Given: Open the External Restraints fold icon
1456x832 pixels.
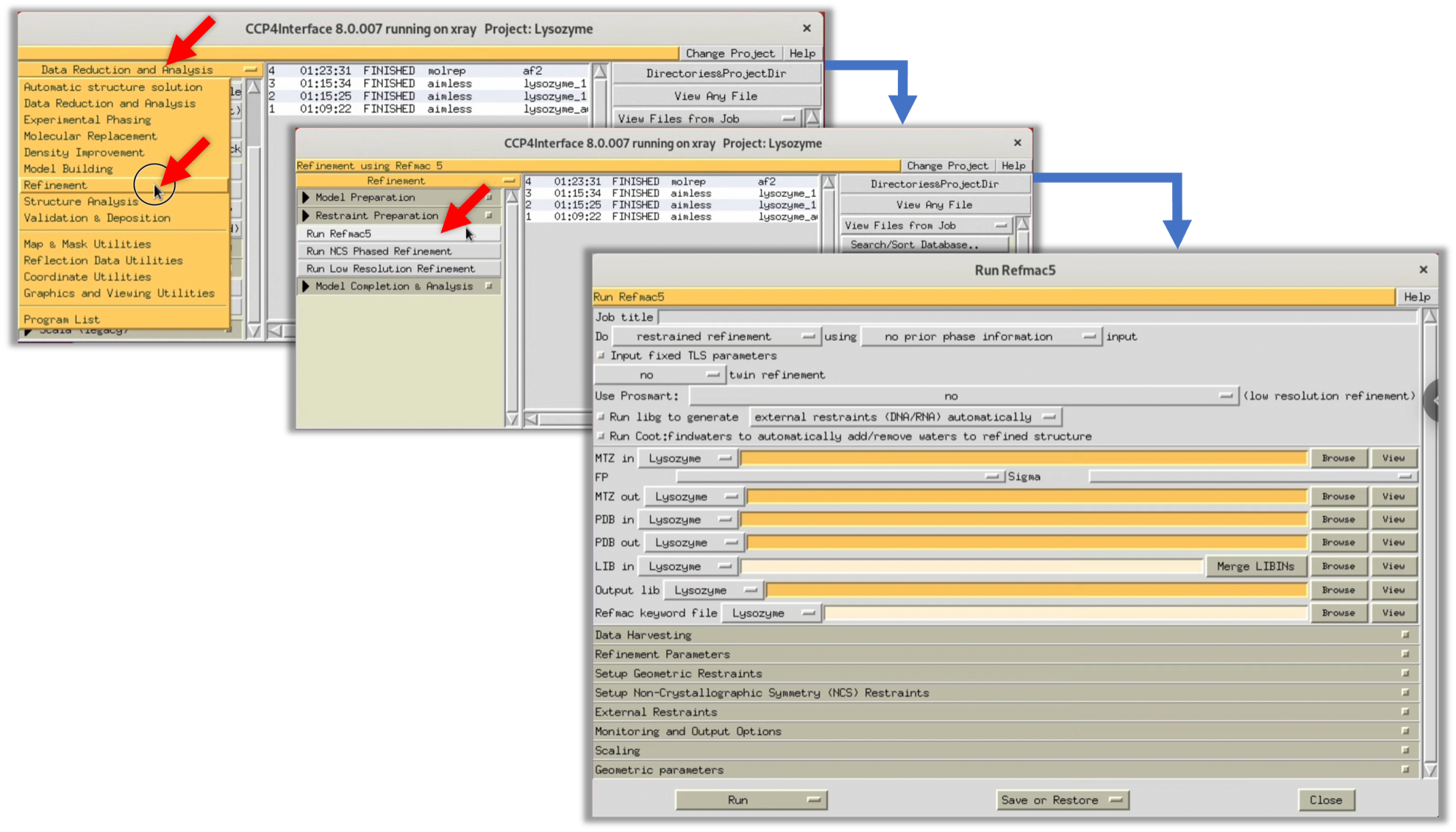Looking at the screenshot, I should (x=1405, y=712).
